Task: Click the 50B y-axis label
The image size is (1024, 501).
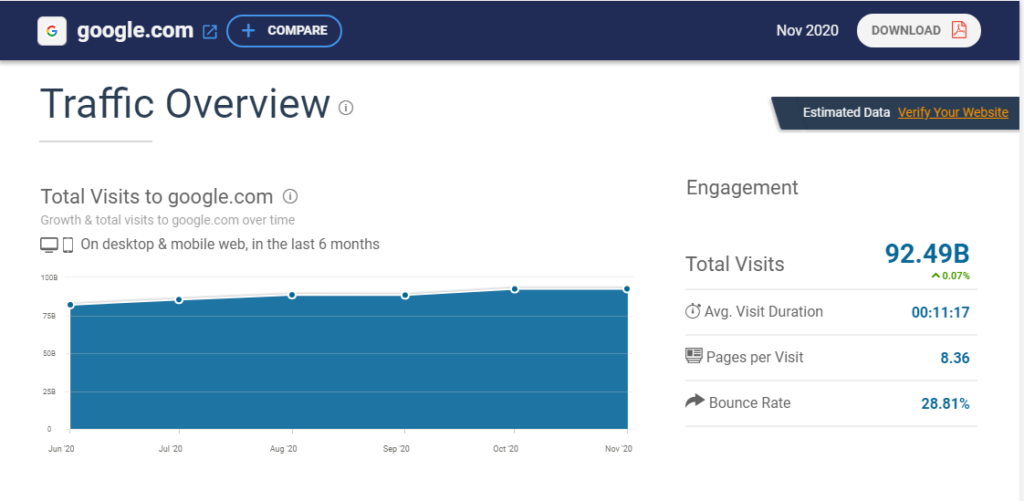Action: click(50, 353)
